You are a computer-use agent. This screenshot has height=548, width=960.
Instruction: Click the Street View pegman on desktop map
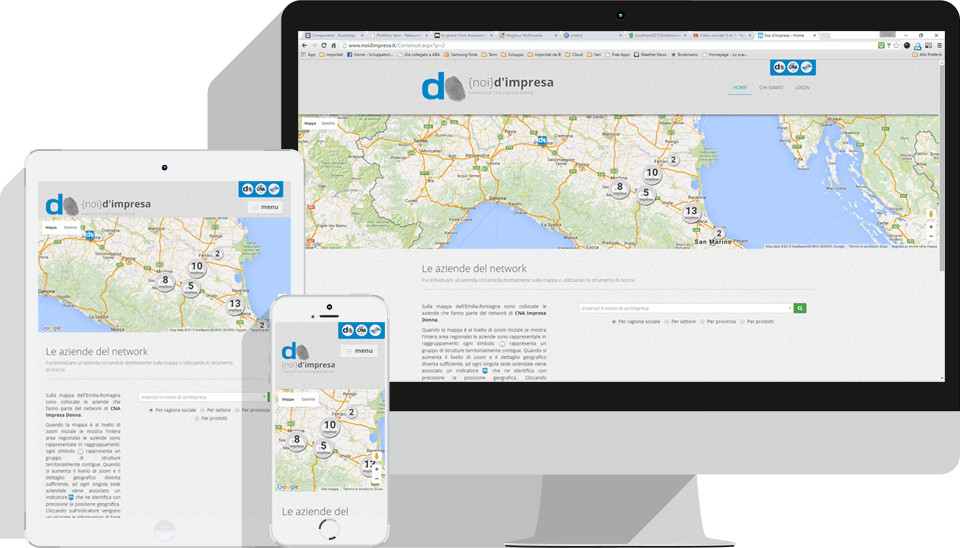tap(932, 214)
